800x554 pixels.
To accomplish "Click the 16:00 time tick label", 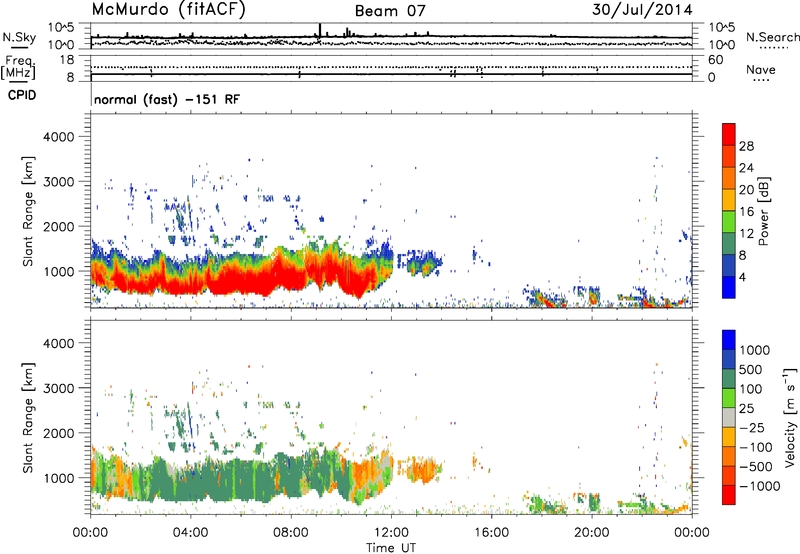I will click(x=491, y=533).
